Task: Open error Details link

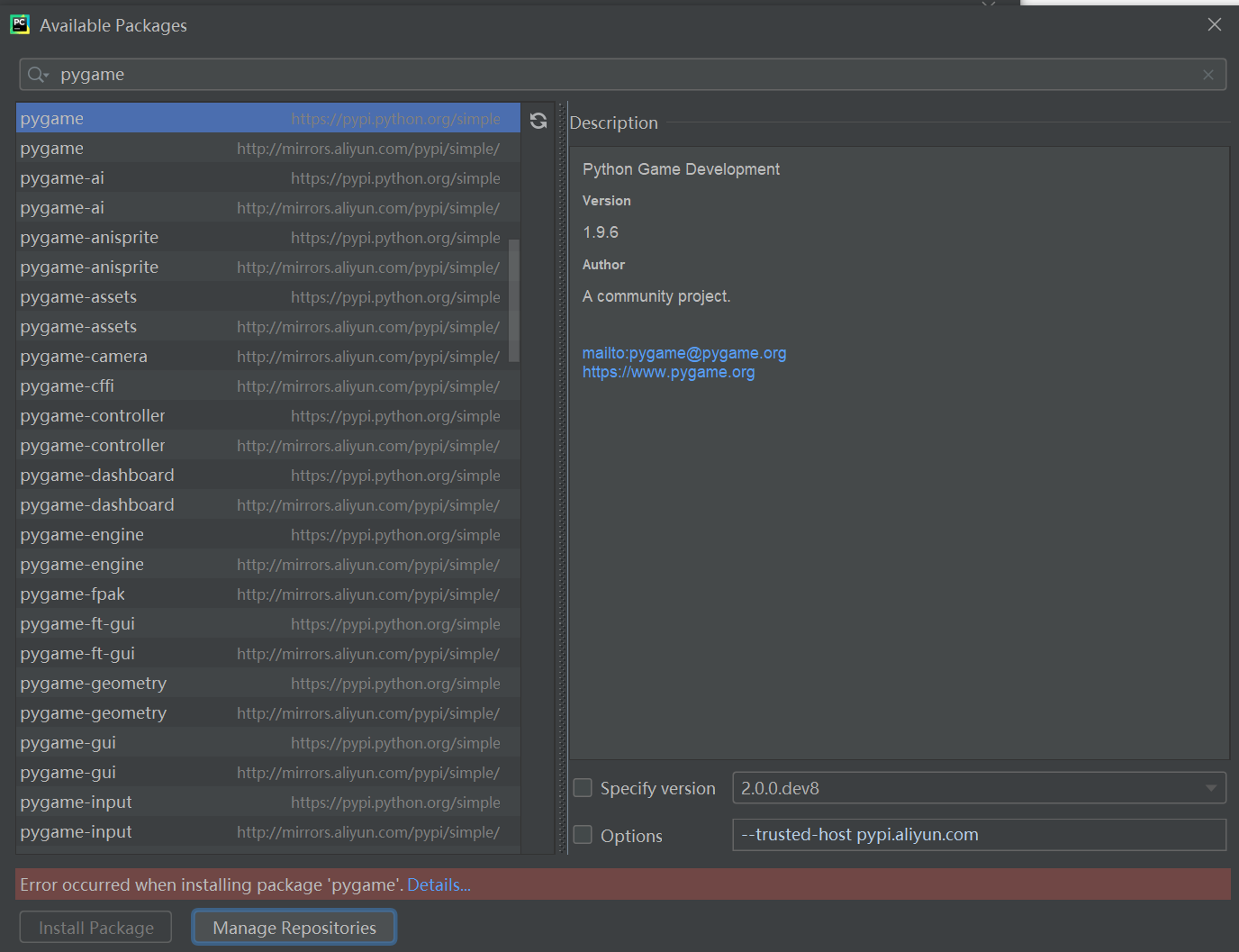Action: point(439,884)
